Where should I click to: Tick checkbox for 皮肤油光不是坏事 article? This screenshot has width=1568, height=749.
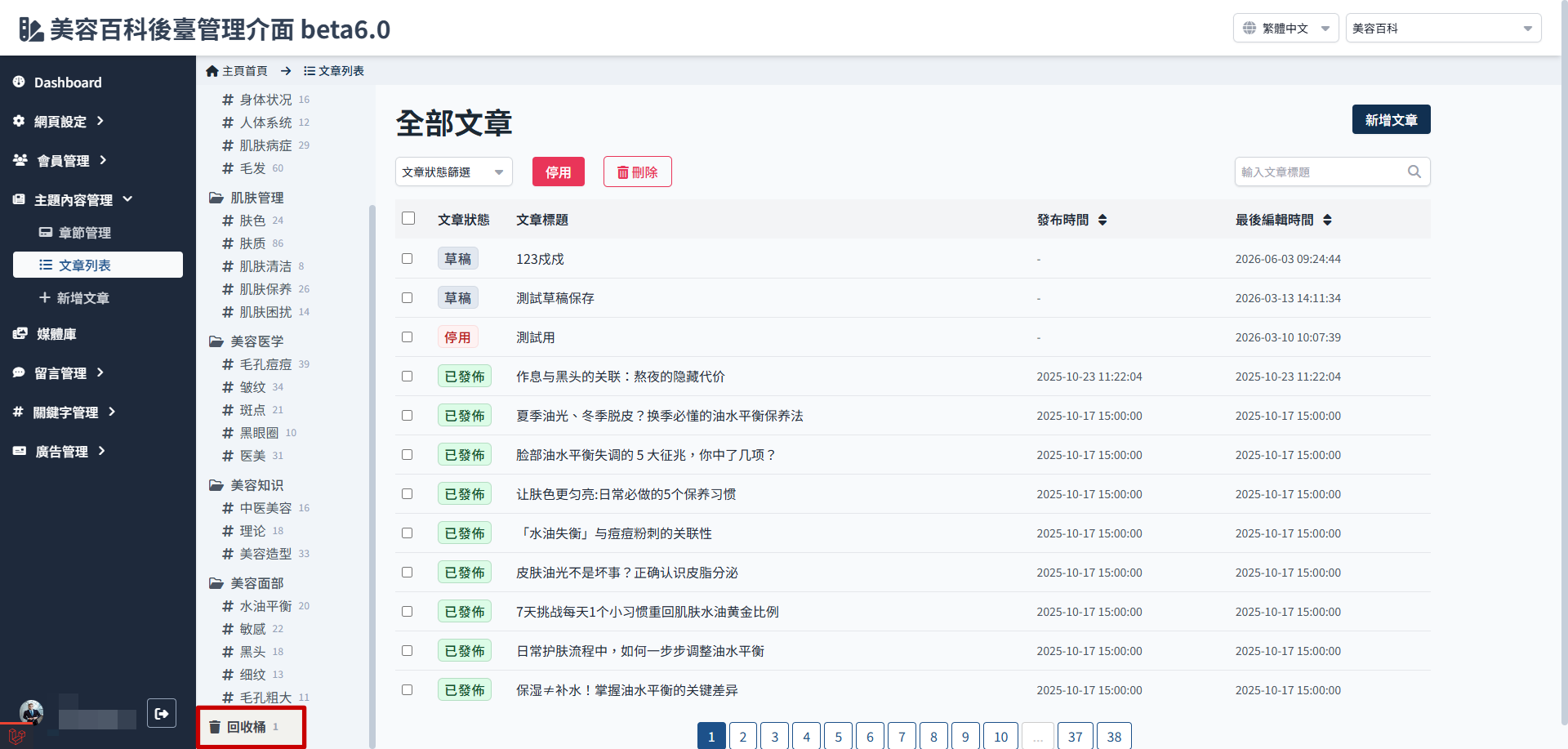[x=407, y=572]
